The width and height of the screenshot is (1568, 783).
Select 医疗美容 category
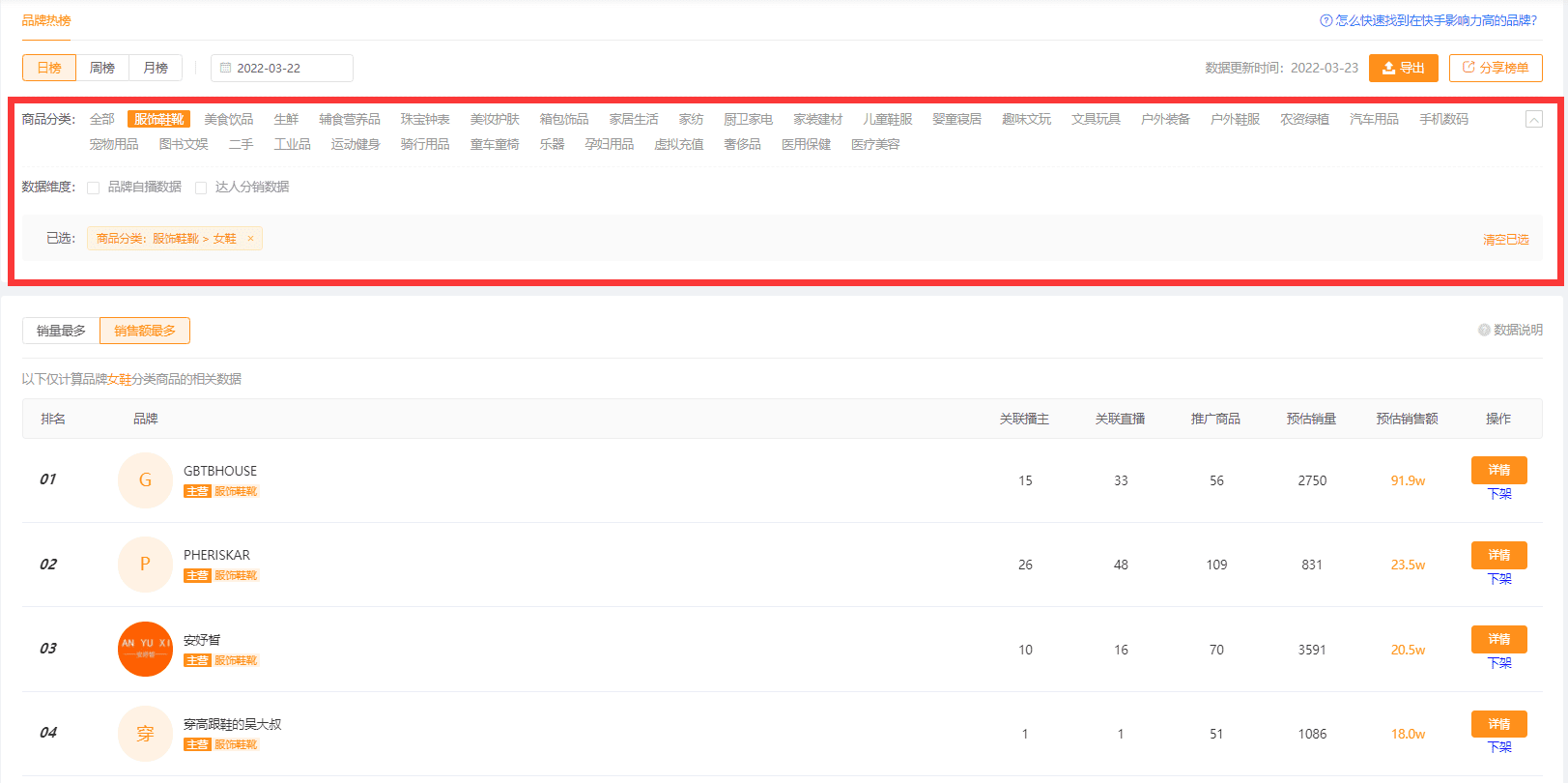coord(875,144)
